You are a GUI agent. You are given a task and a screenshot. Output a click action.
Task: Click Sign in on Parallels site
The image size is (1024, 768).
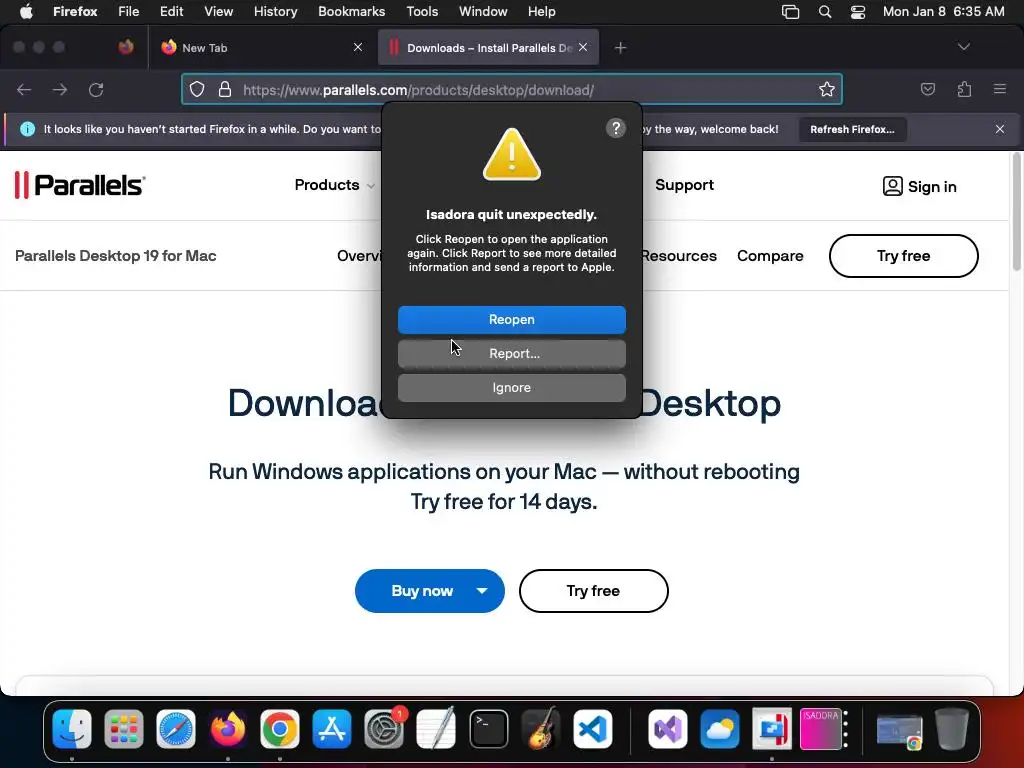coord(920,186)
